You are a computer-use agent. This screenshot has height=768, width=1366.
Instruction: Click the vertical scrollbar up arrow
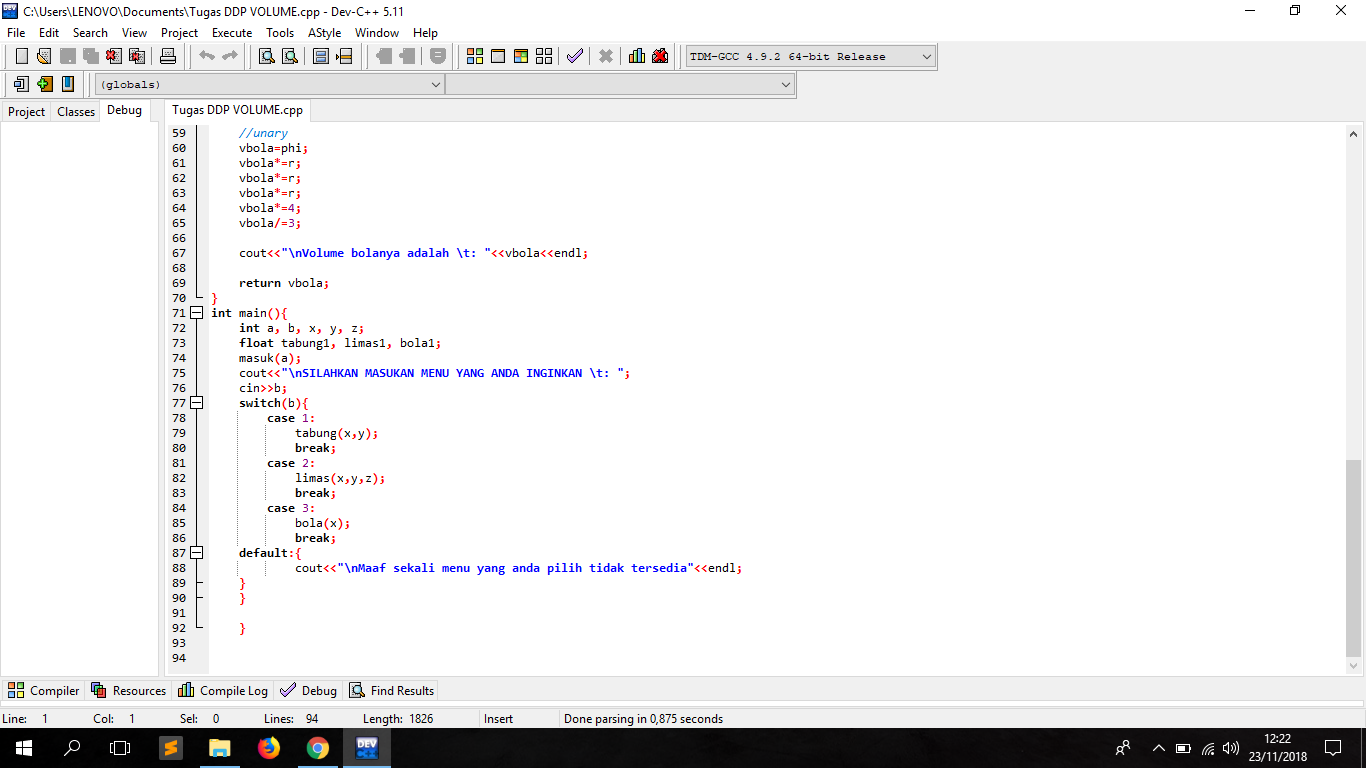(x=1354, y=131)
